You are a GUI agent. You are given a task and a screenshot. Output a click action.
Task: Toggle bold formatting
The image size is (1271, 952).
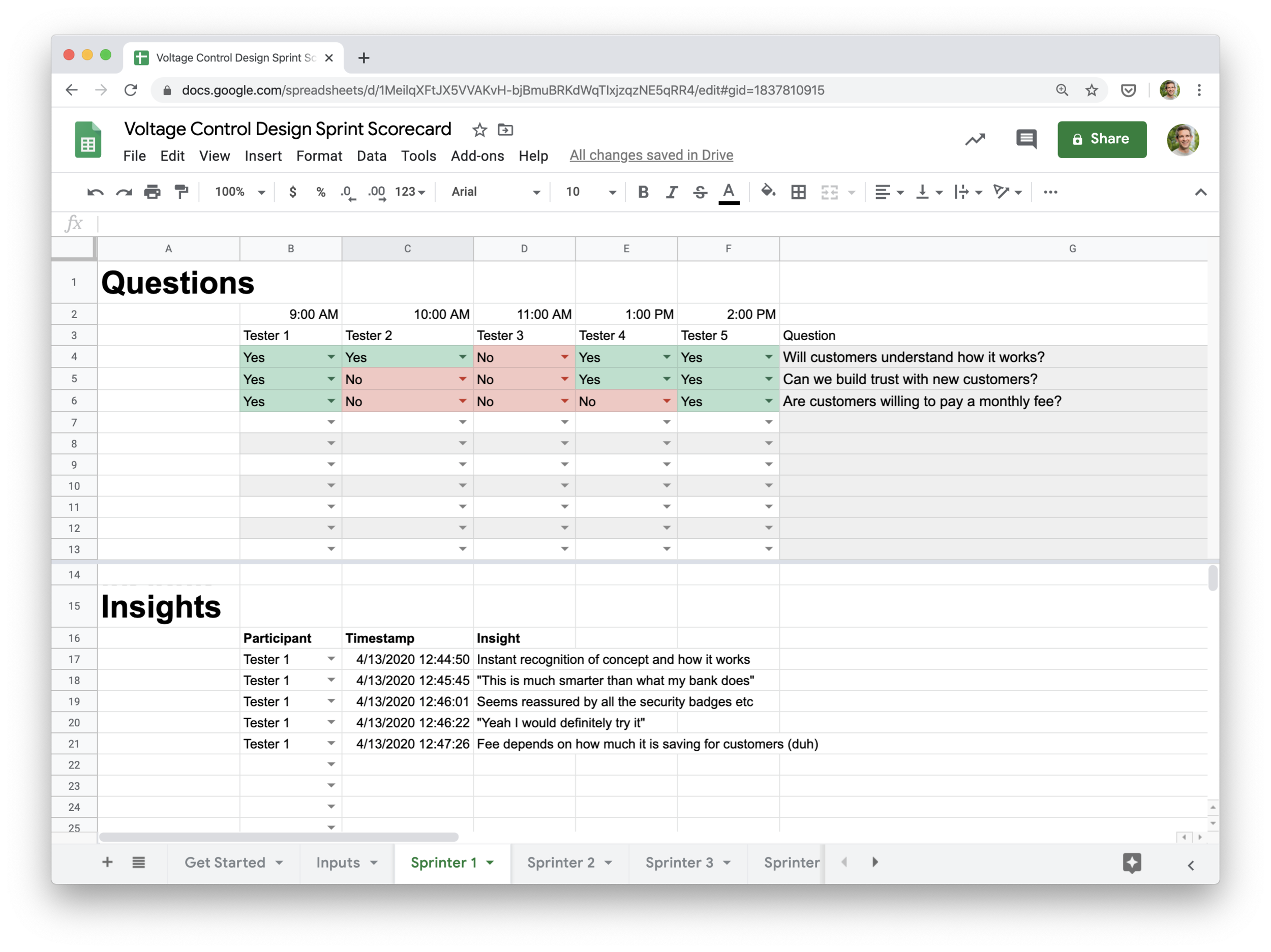[x=643, y=192]
